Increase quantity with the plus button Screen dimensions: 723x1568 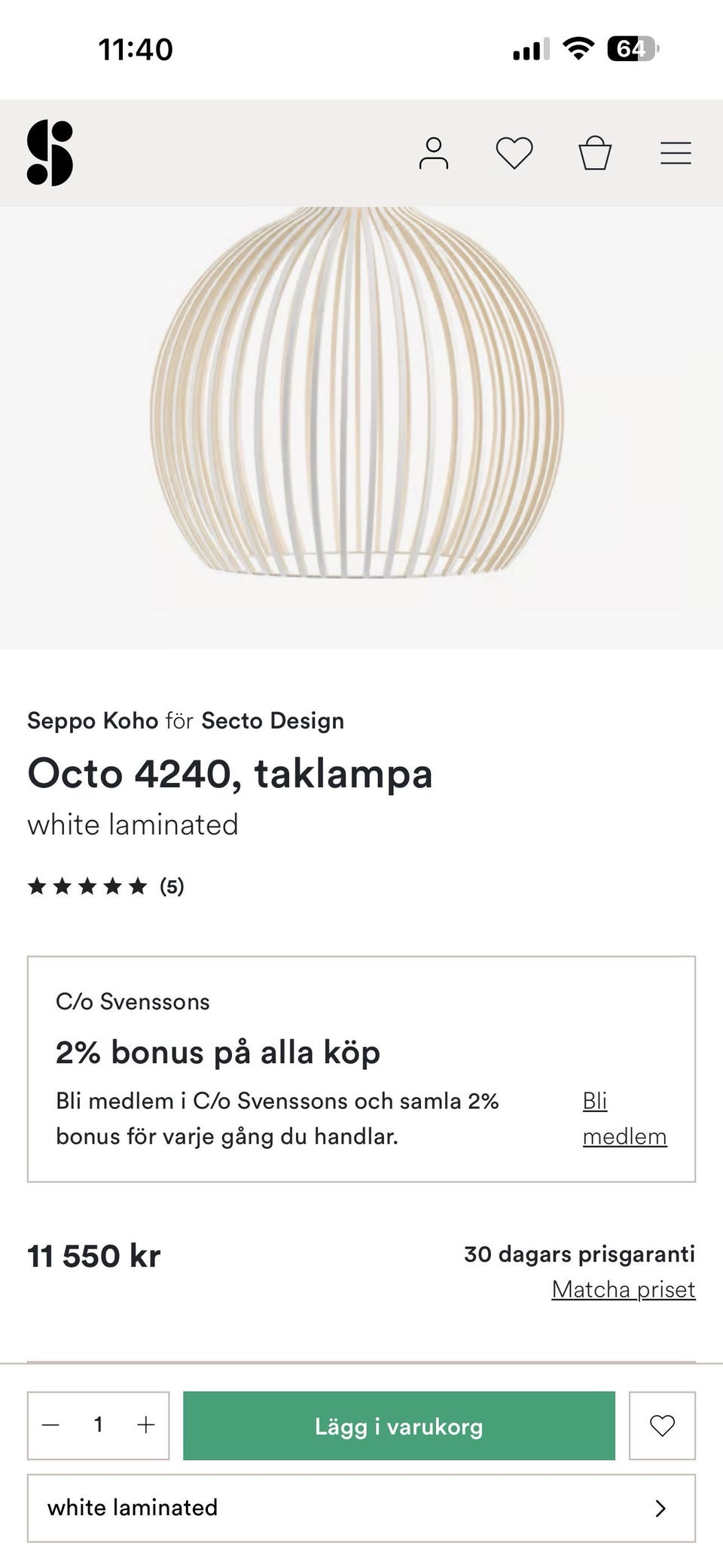(145, 1425)
